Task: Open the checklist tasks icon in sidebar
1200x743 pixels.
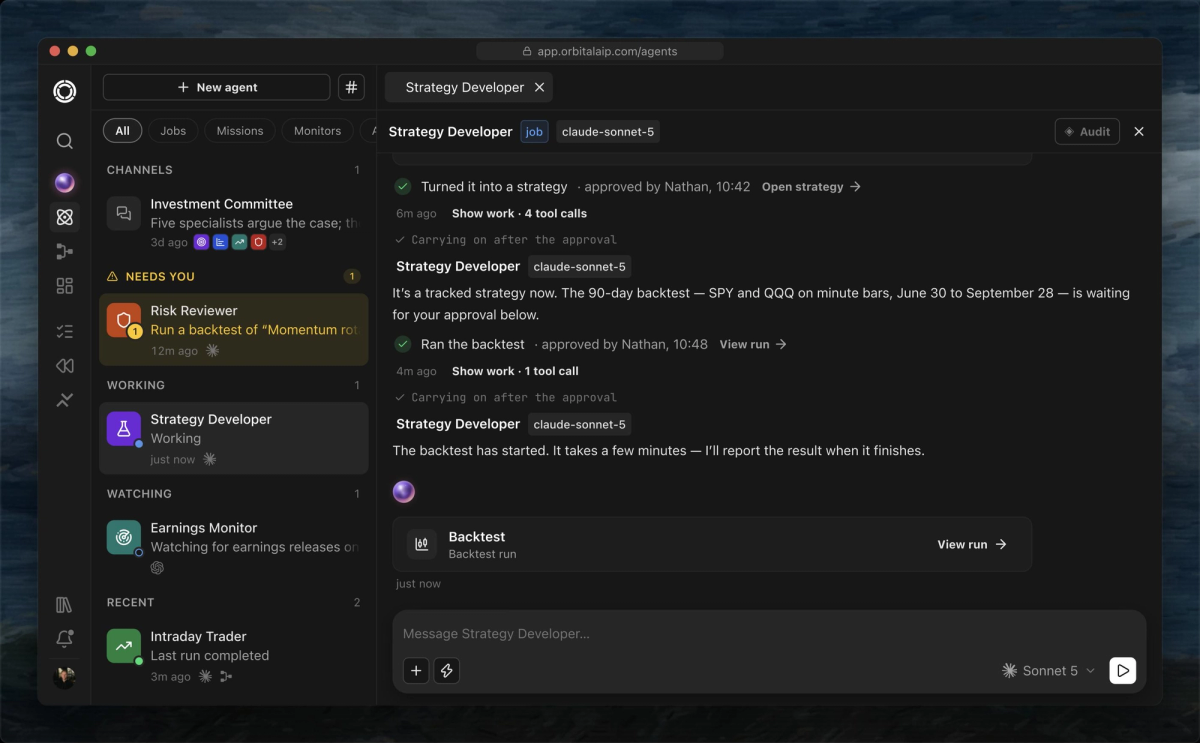Action: (x=64, y=331)
